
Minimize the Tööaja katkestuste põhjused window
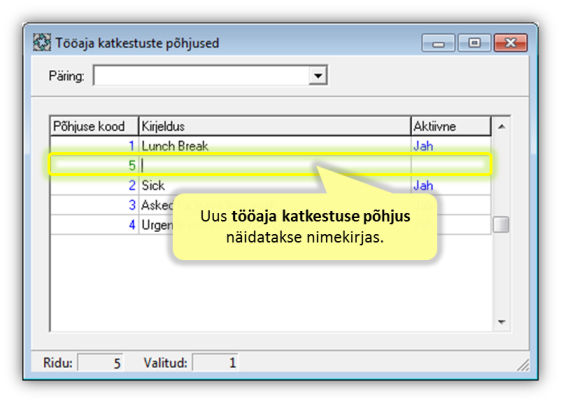click(438, 43)
